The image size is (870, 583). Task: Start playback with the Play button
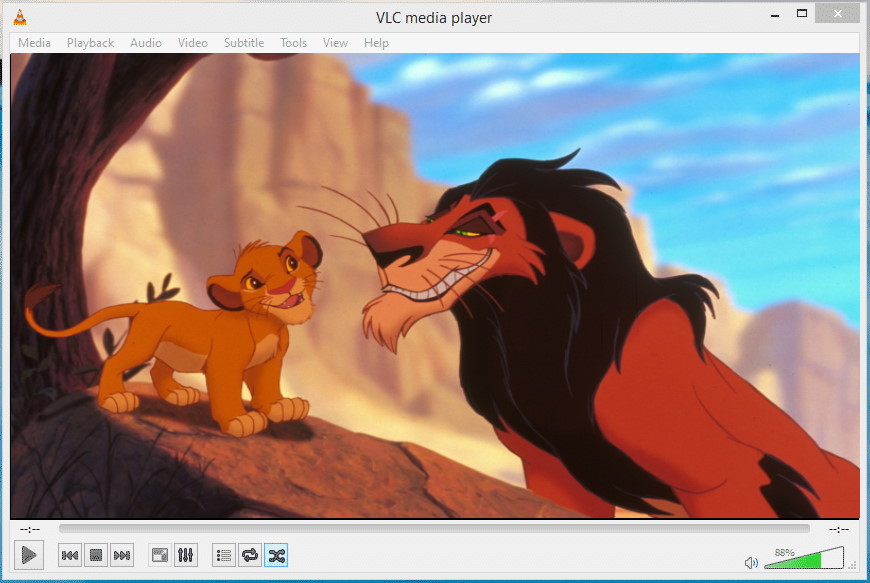coord(29,555)
